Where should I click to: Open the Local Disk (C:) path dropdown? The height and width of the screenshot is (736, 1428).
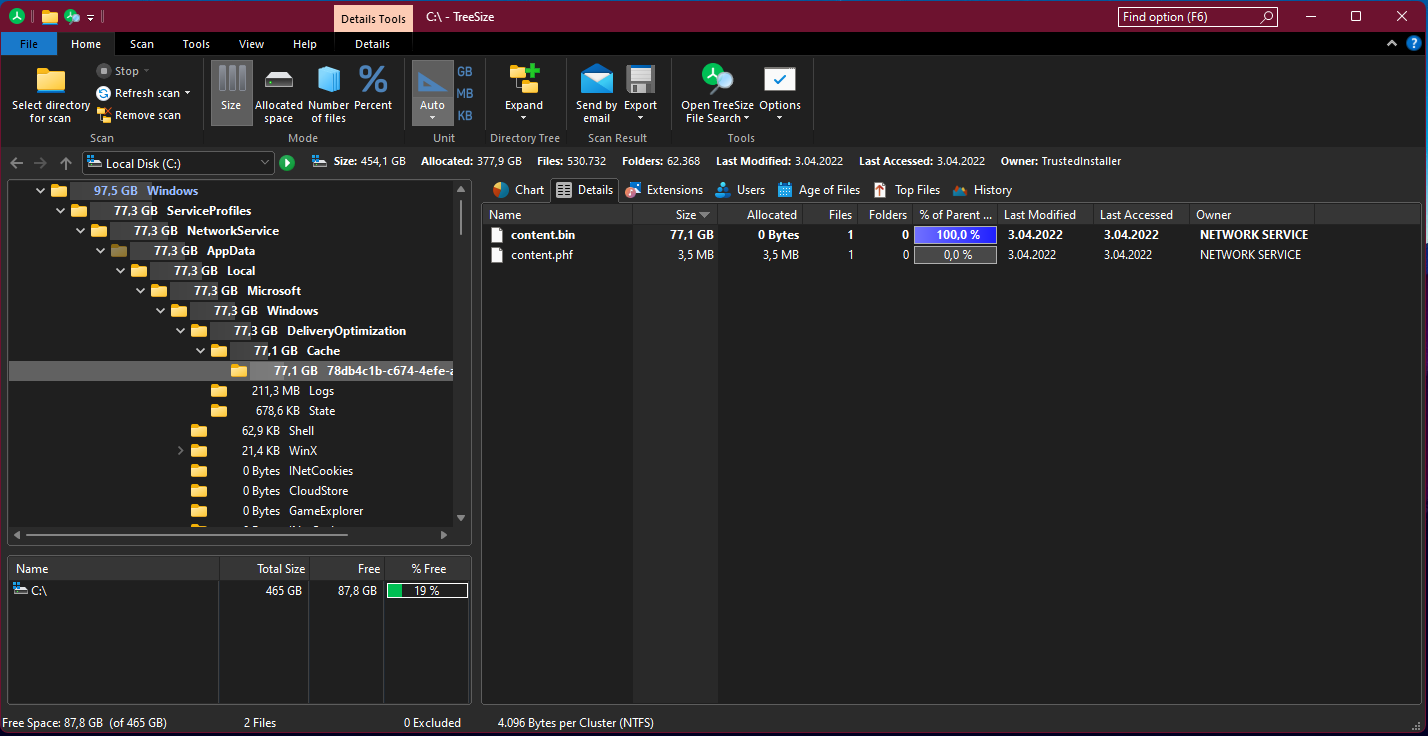264,163
